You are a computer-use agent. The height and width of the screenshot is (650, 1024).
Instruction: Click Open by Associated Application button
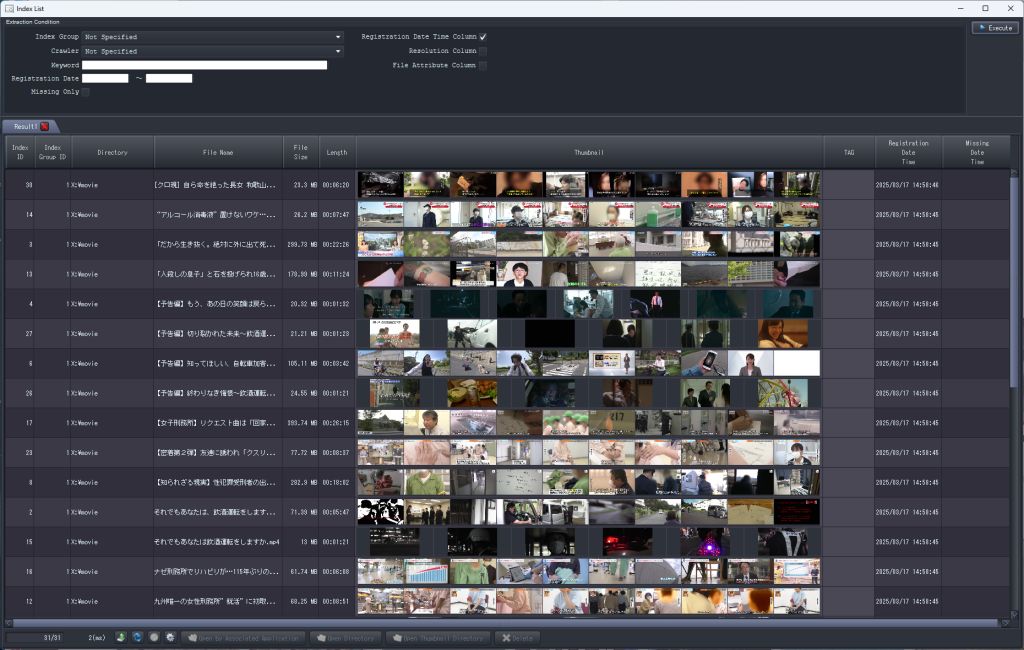tap(244, 638)
